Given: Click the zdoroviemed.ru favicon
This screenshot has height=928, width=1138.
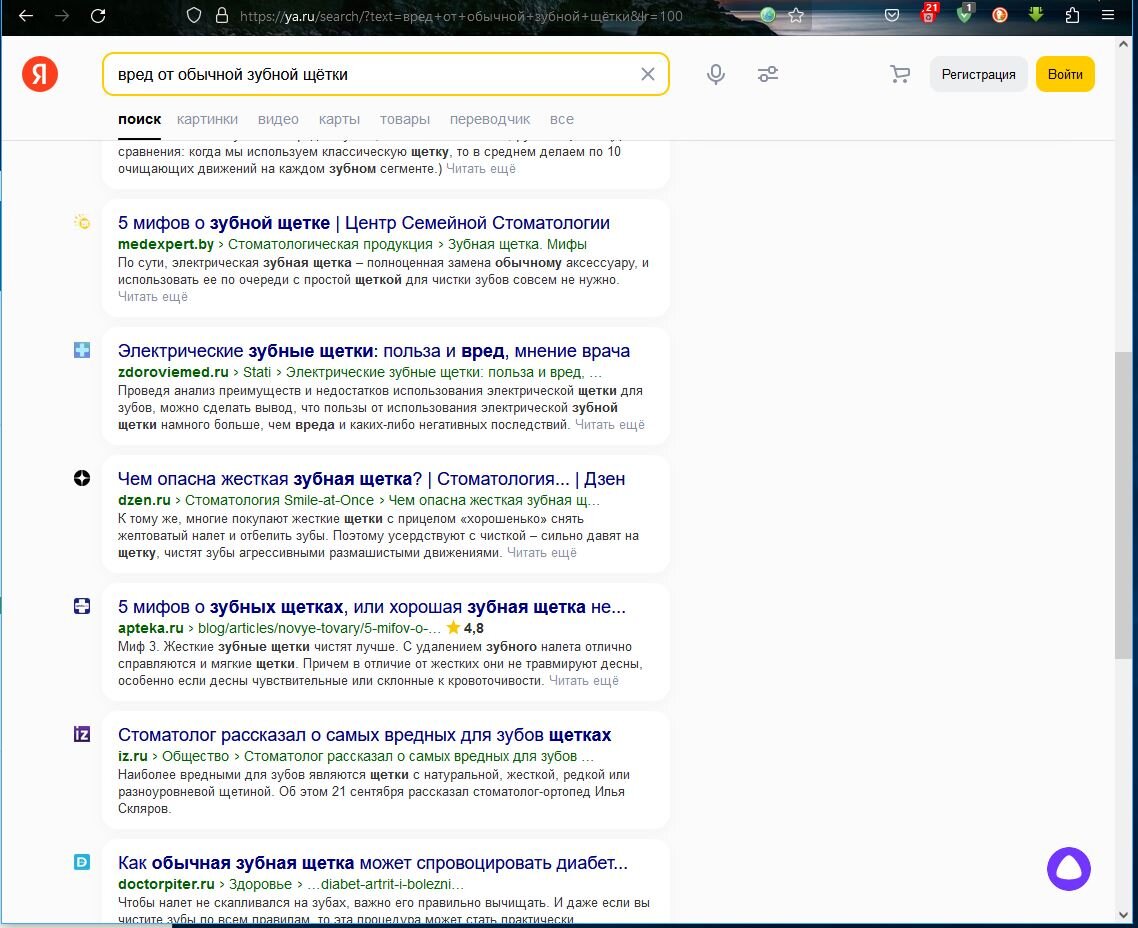Looking at the screenshot, I should 82,350.
